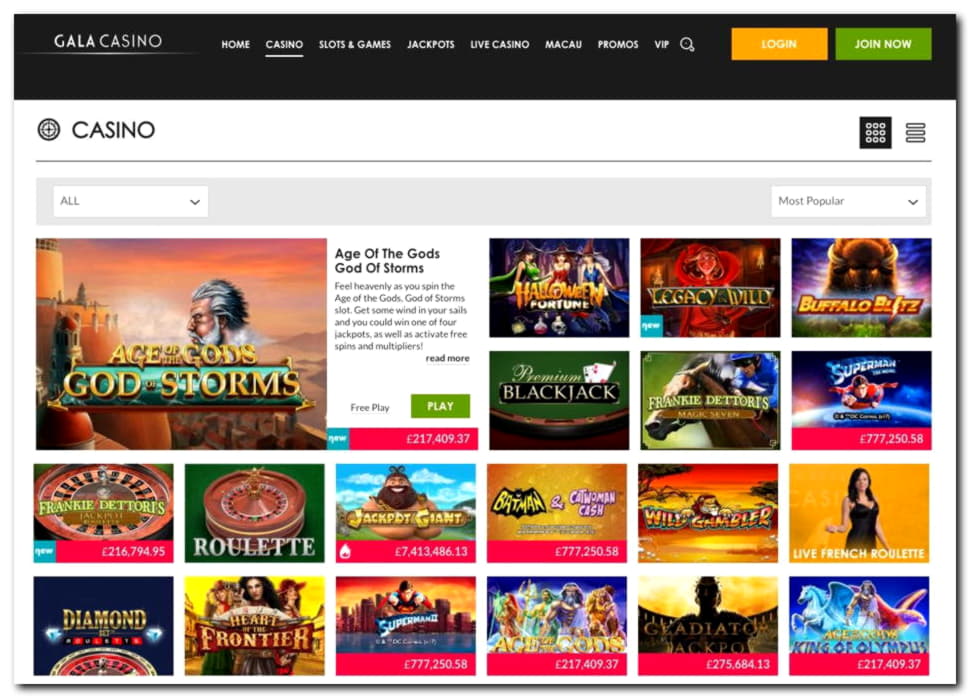Open the ALL category dropdown
Screen dimensions: 970x698
(x=131, y=201)
